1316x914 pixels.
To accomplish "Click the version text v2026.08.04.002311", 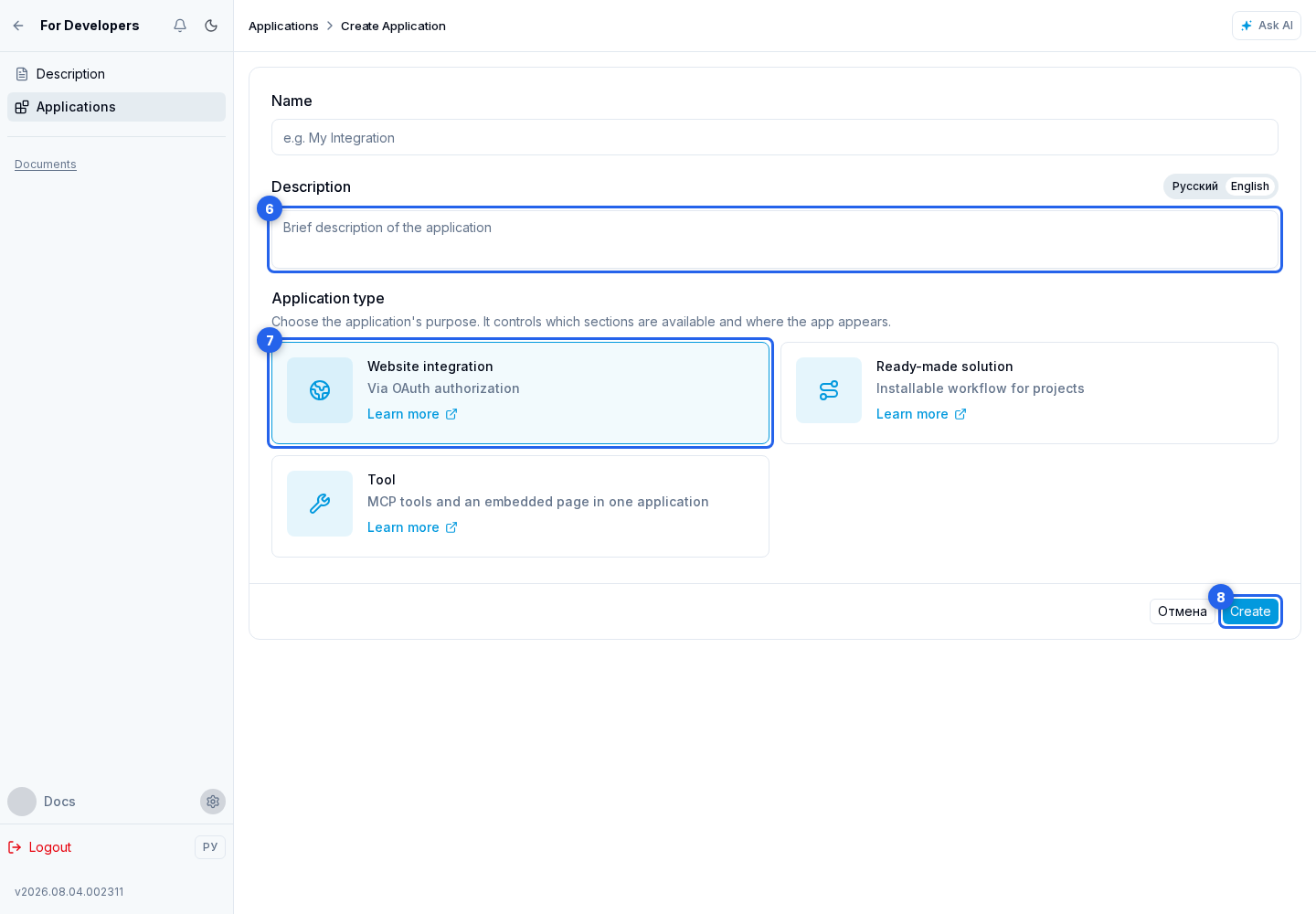I will tap(69, 892).
